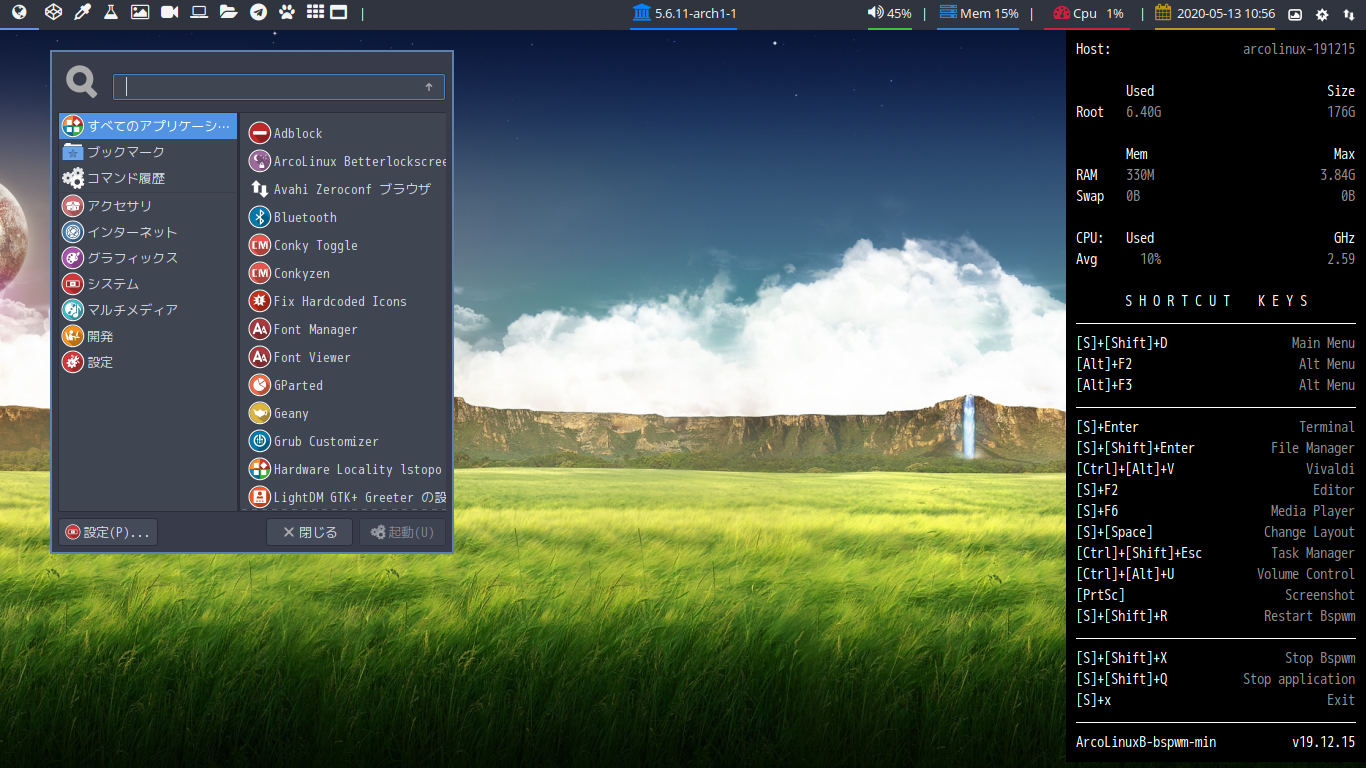
Task: Activate Conkyzen from the applications list
Action: click(303, 273)
